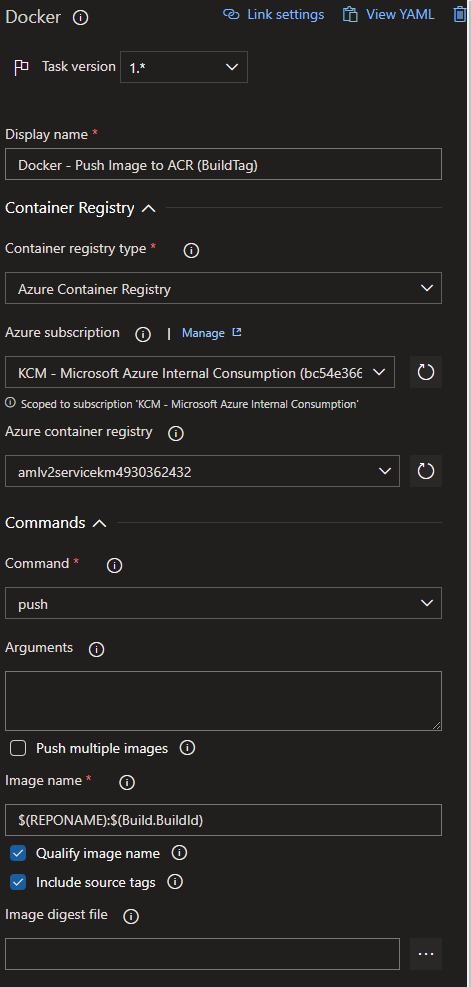Collapse the Commands section
The height and width of the screenshot is (987, 471).
(99, 523)
